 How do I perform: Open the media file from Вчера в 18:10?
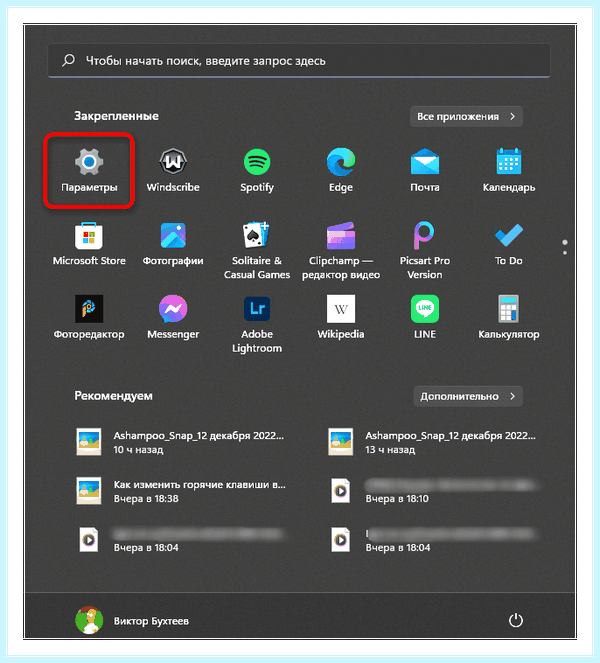point(433,491)
